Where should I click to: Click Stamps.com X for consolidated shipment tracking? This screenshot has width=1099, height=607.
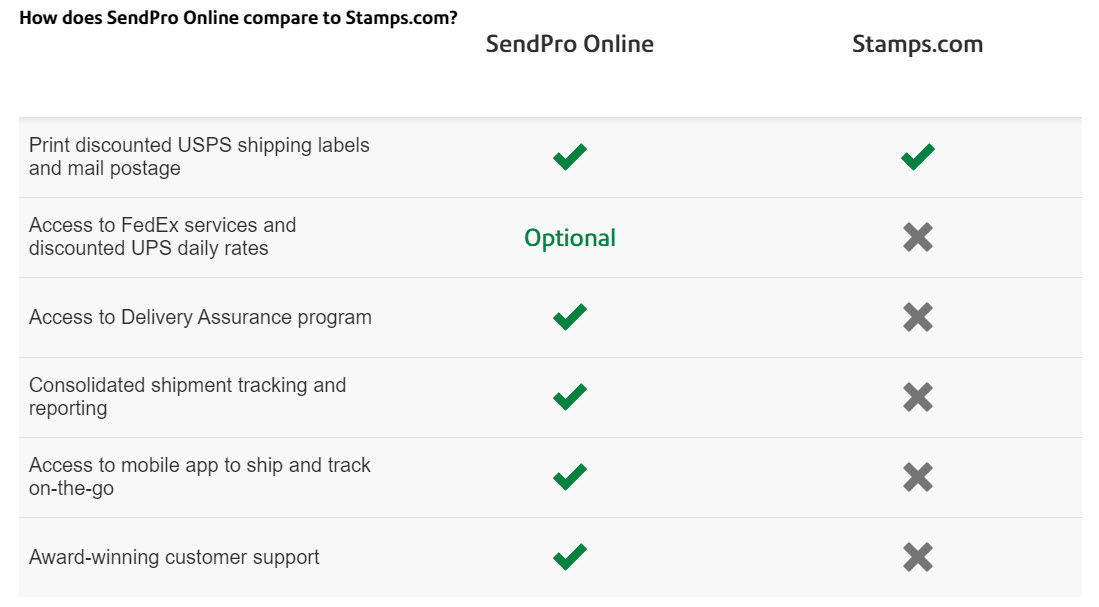917,397
